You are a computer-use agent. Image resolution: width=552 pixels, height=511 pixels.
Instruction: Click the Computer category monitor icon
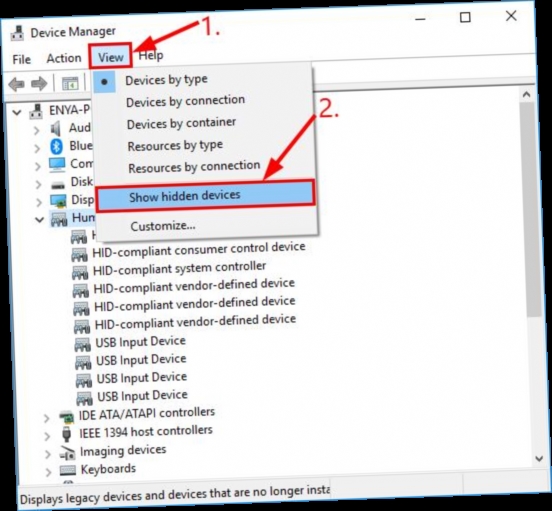tap(57, 164)
